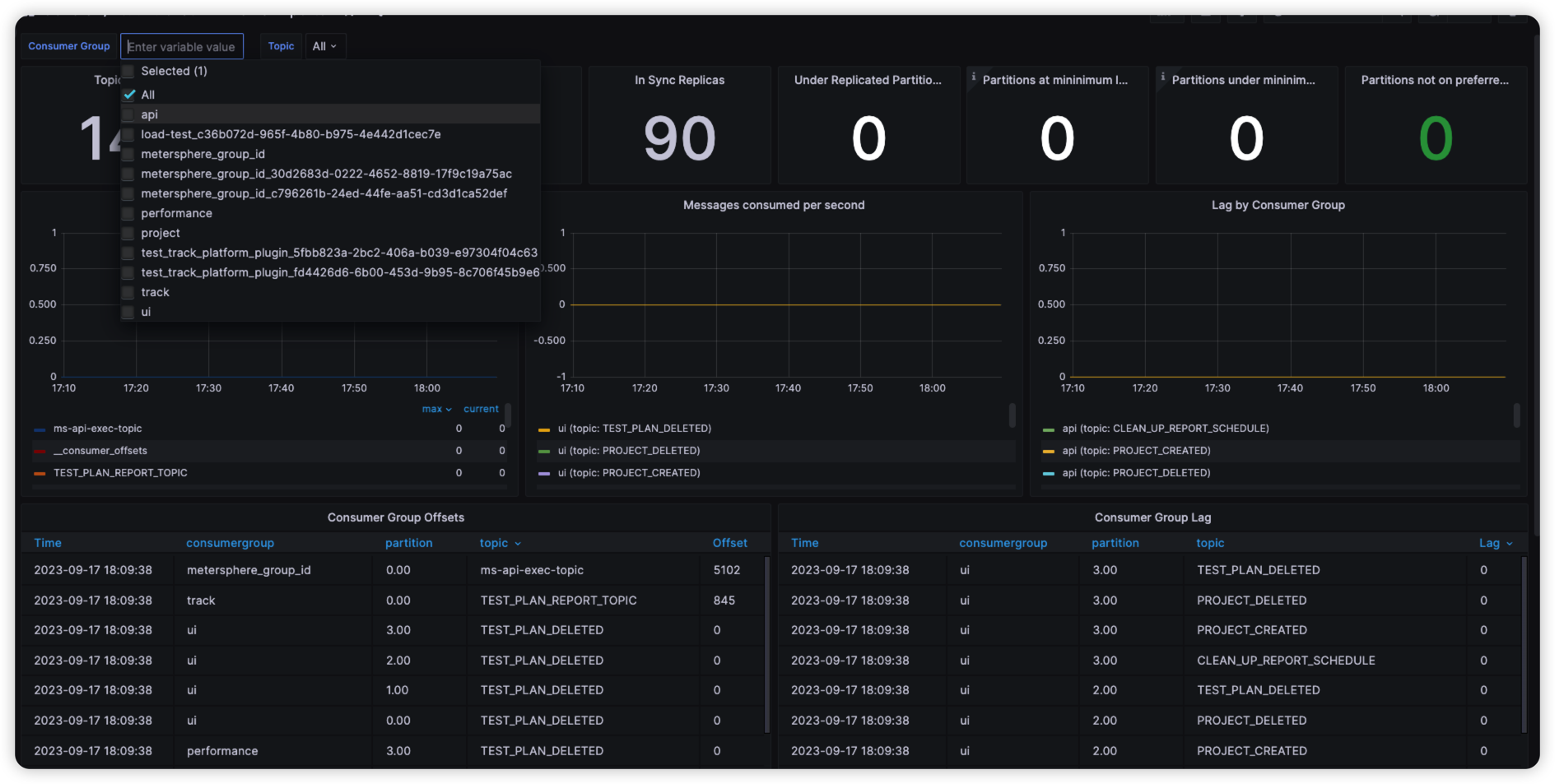This screenshot has width=1555, height=784.
Task: Open the In Sync Replicas panel title
Action: 680,80
